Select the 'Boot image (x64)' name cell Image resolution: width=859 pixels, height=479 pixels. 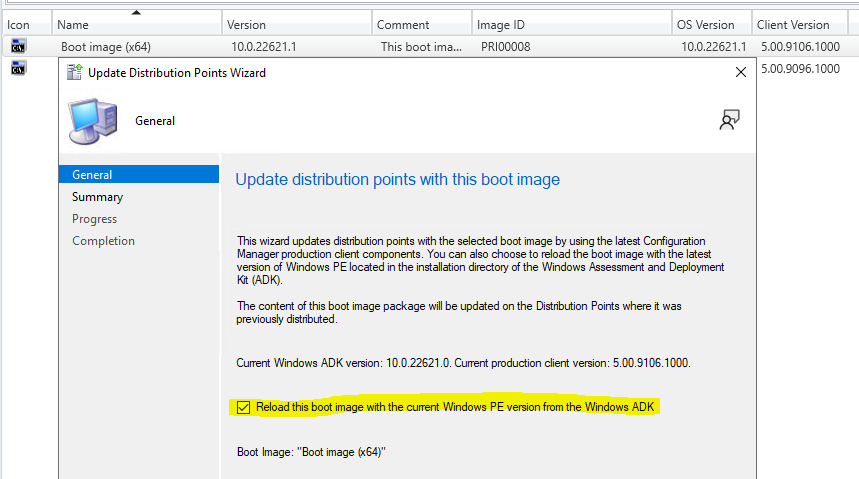pos(106,47)
